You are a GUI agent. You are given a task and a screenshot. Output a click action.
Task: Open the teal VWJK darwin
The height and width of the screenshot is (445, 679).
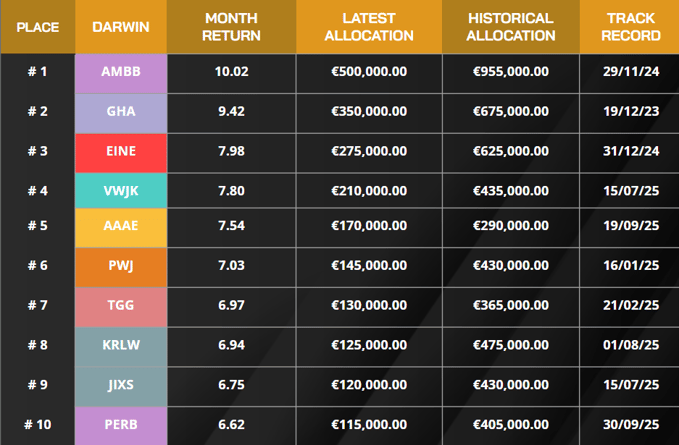(x=121, y=190)
